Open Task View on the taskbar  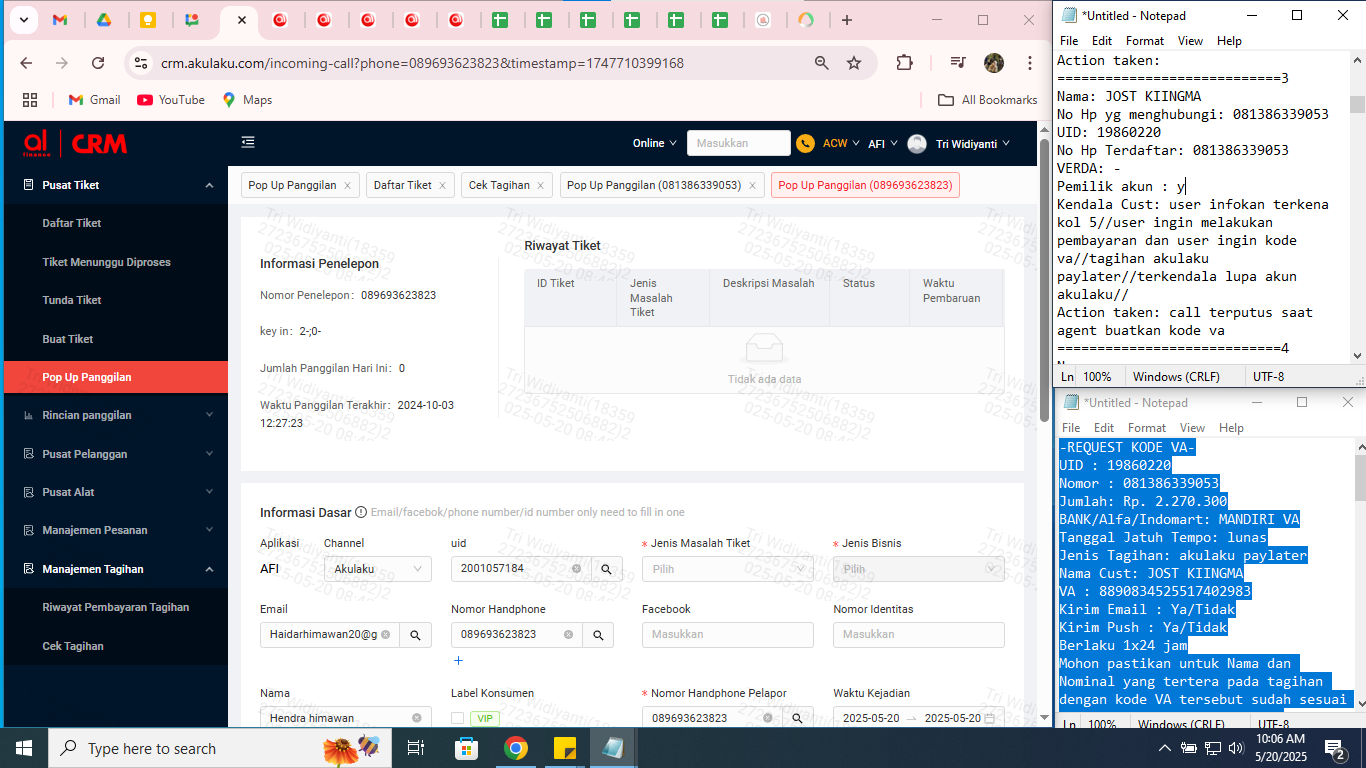417,748
